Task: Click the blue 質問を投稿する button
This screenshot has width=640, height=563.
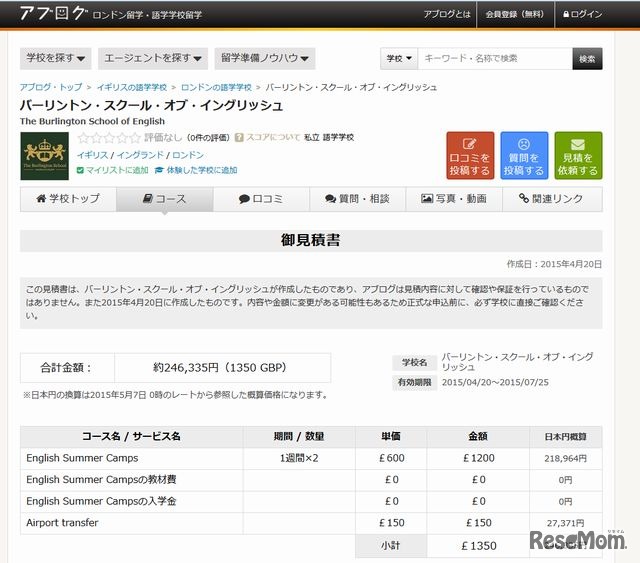Action: [x=524, y=156]
